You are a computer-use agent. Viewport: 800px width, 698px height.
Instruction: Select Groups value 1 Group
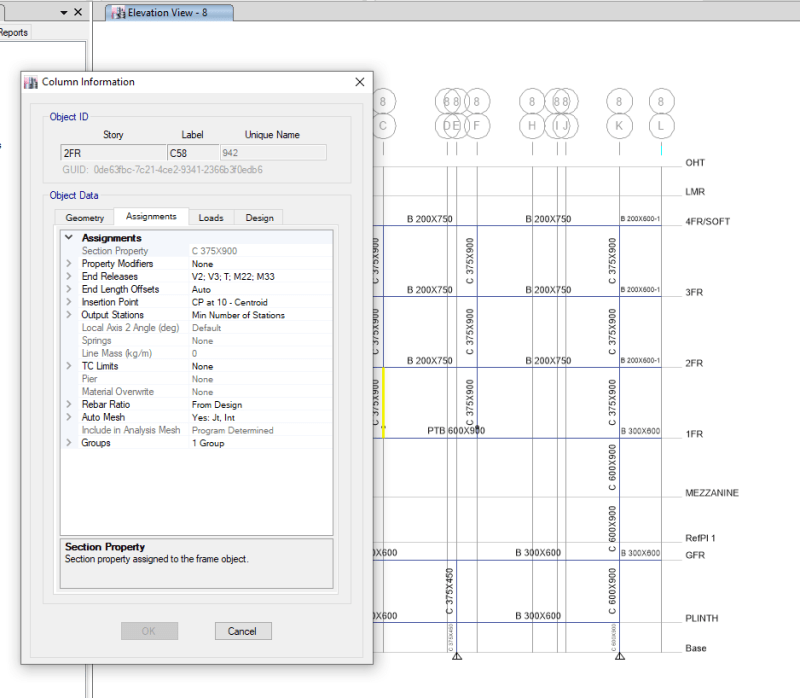click(x=208, y=443)
